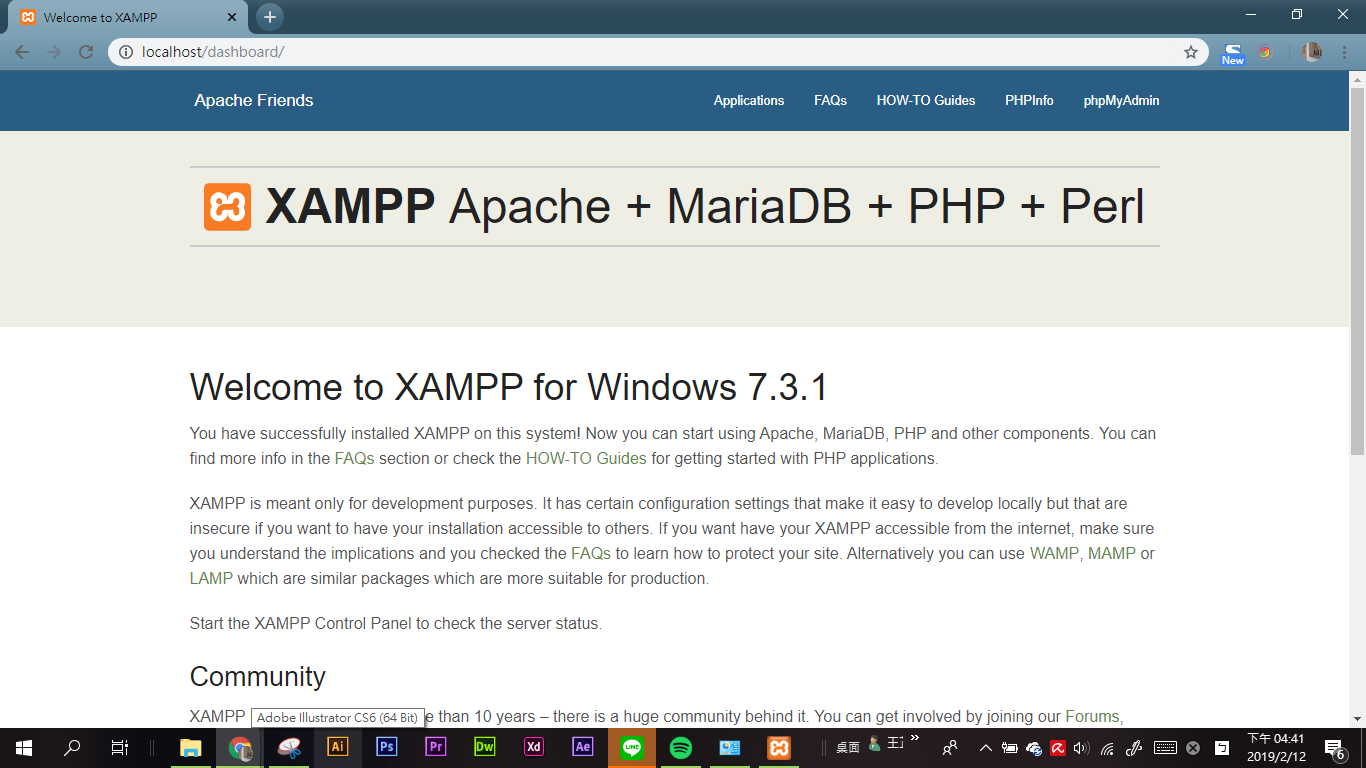The image size is (1366, 768).
Task: Open the LAMP link
Action: pyautogui.click(x=211, y=578)
